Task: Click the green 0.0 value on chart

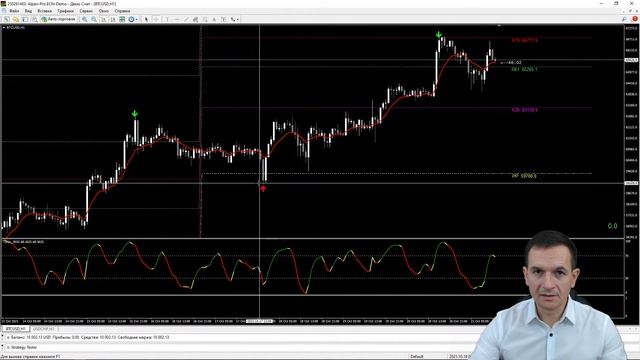Action: click(612, 226)
